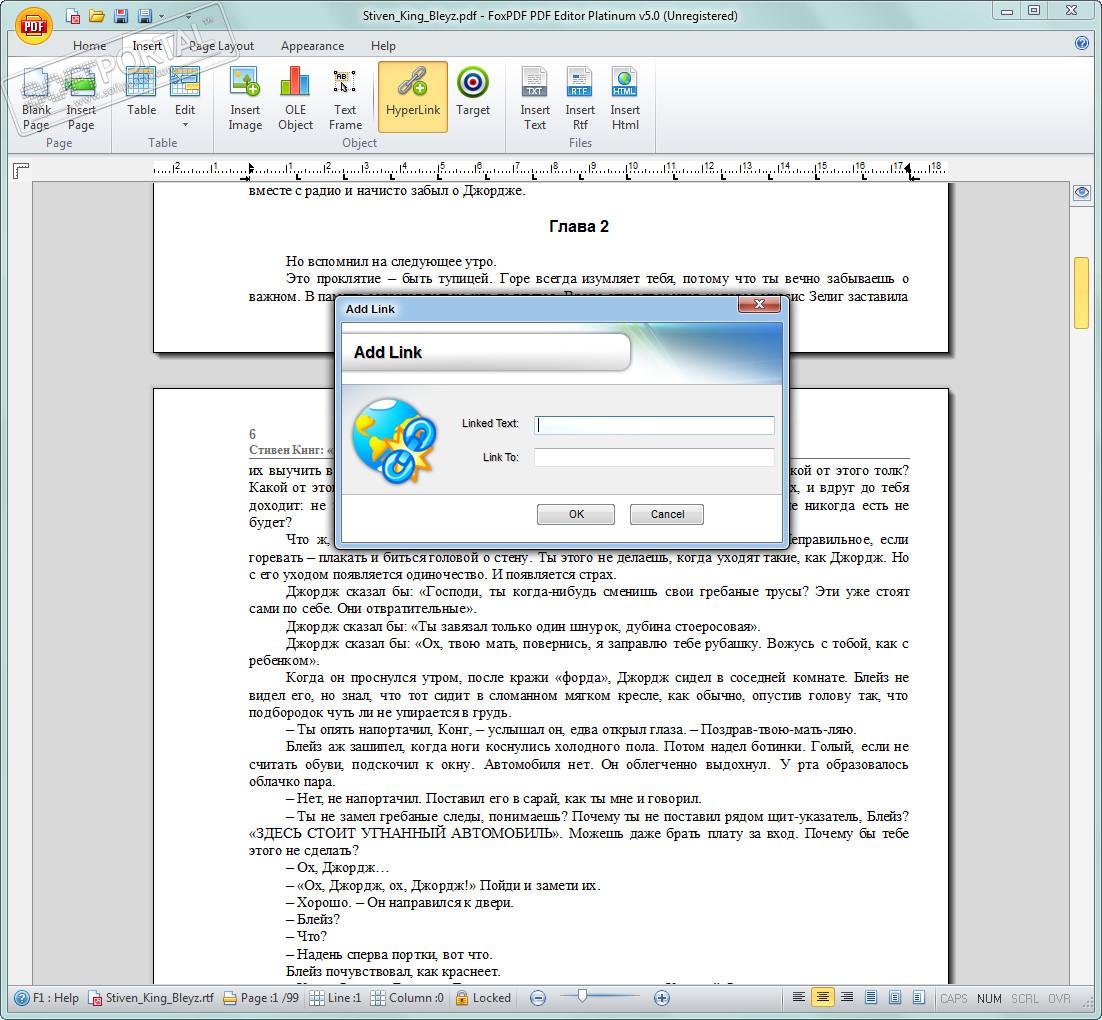The height and width of the screenshot is (1020, 1102).
Task: Select the Insert ribbon tab
Action: (147, 46)
